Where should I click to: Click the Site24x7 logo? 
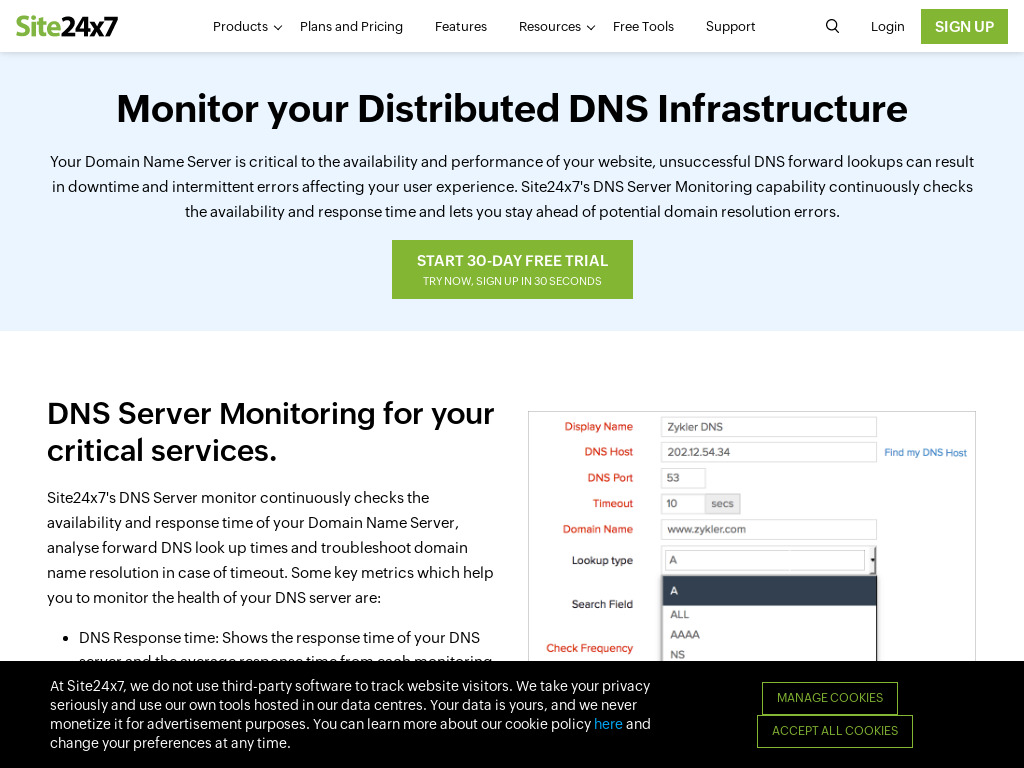[x=67, y=26]
